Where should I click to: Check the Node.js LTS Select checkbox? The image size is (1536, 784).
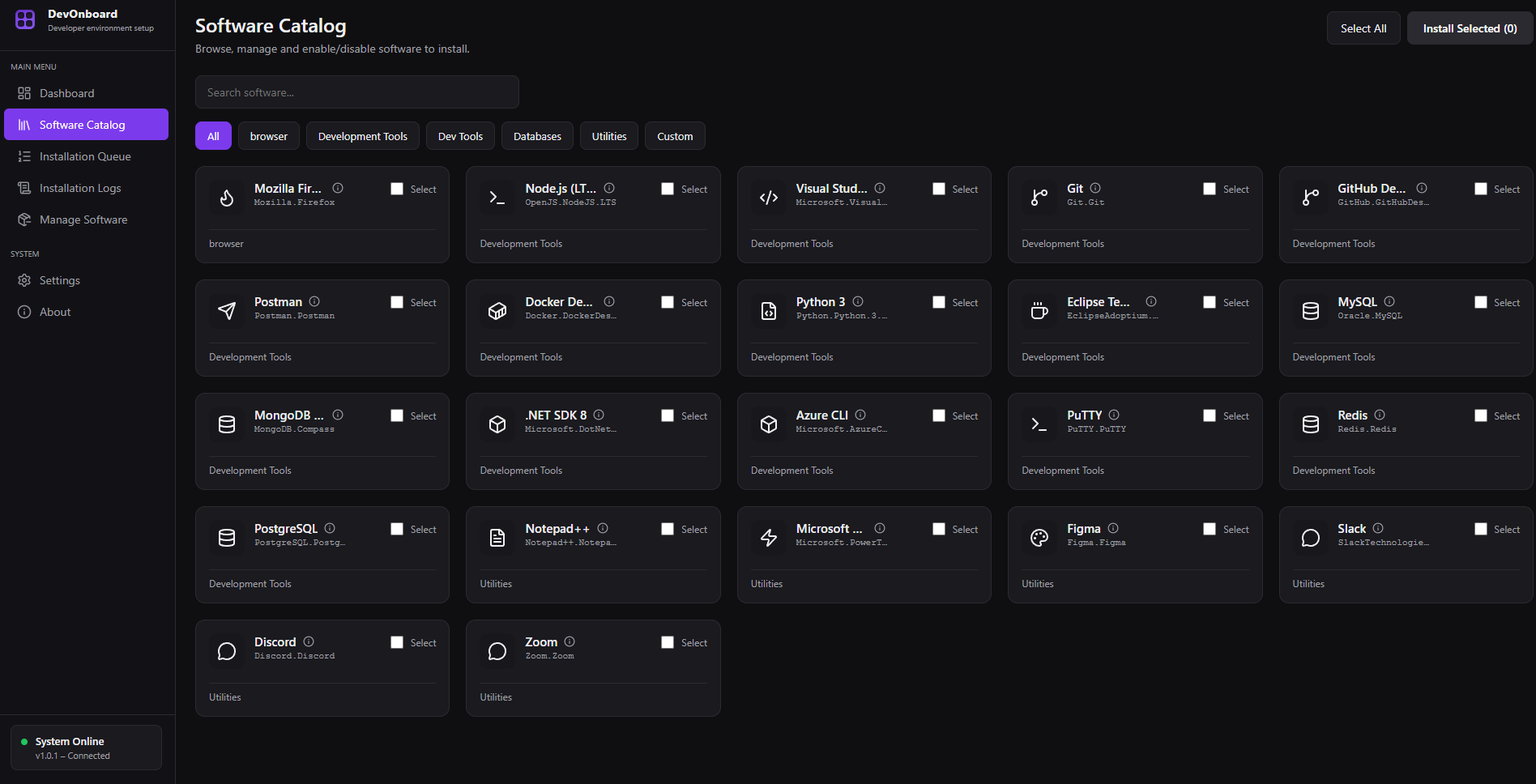click(668, 189)
